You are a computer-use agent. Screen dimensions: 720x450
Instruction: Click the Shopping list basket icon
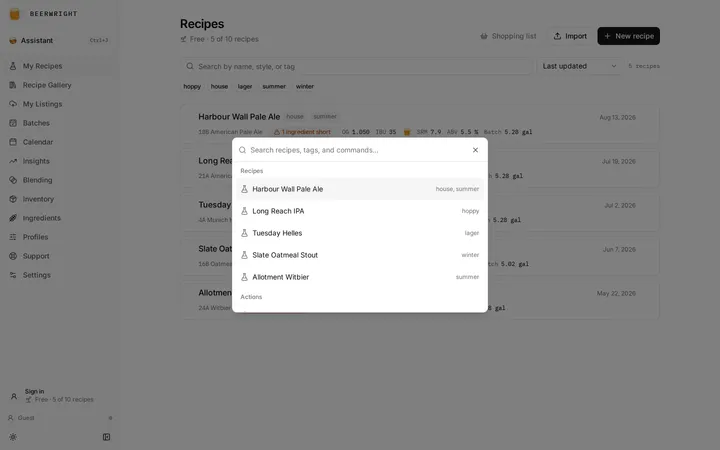coord(484,36)
